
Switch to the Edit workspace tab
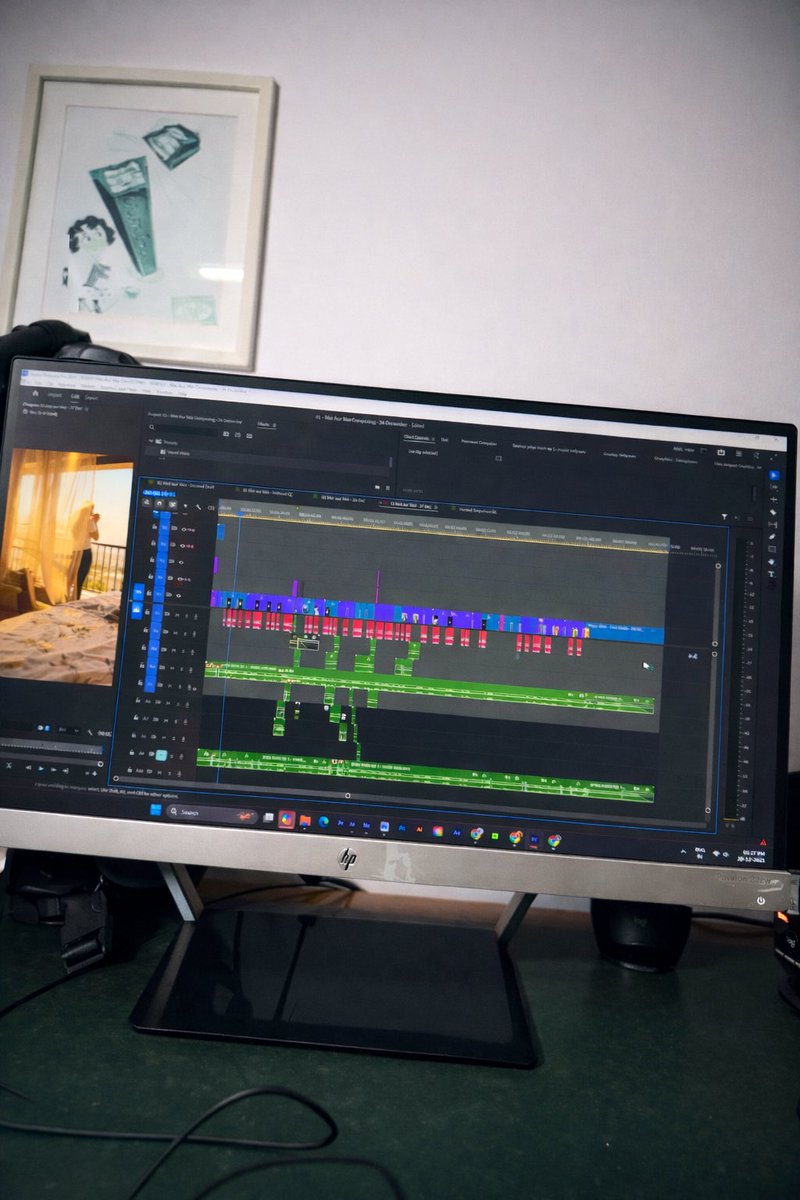pyautogui.click(x=75, y=396)
